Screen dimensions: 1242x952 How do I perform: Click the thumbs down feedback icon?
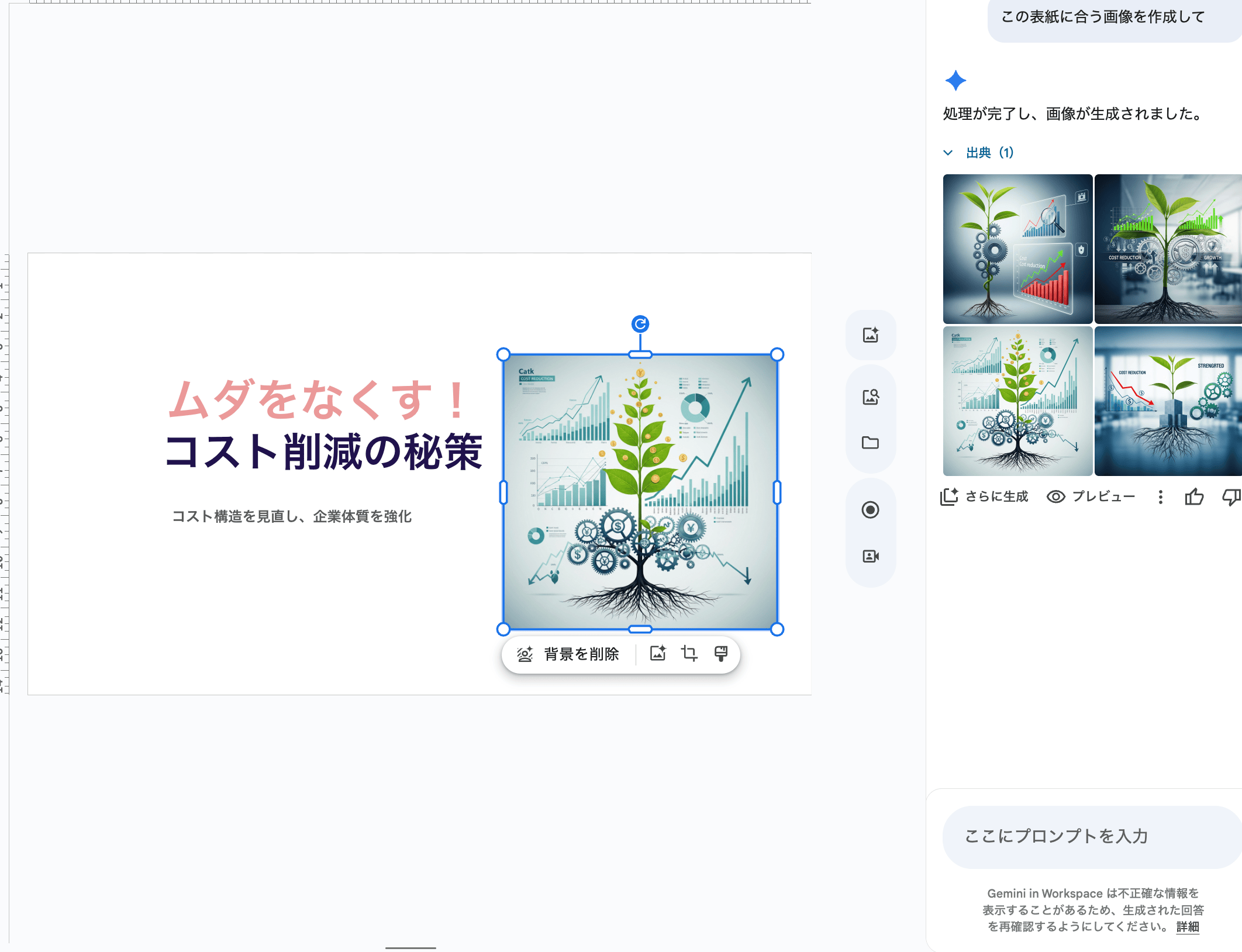tap(1231, 497)
